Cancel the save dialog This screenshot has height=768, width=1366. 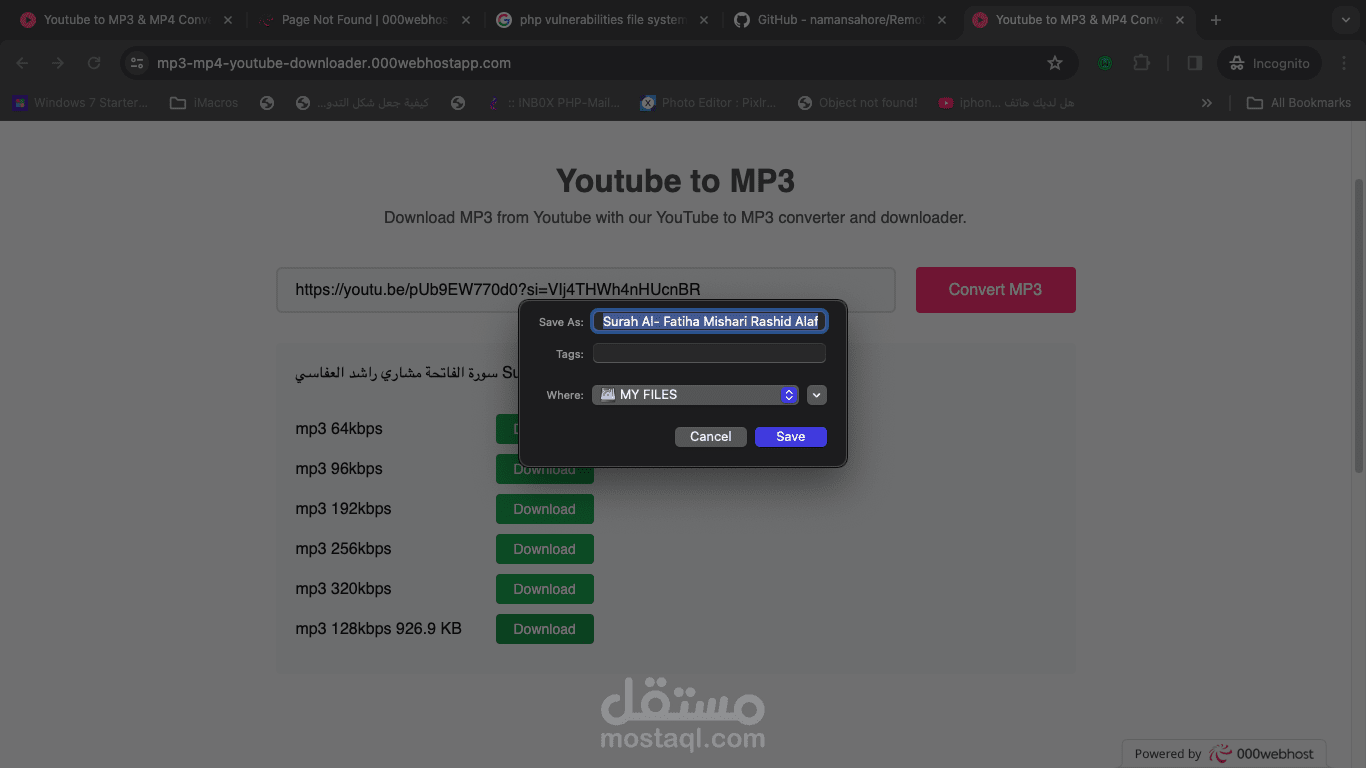(x=711, y=437)
